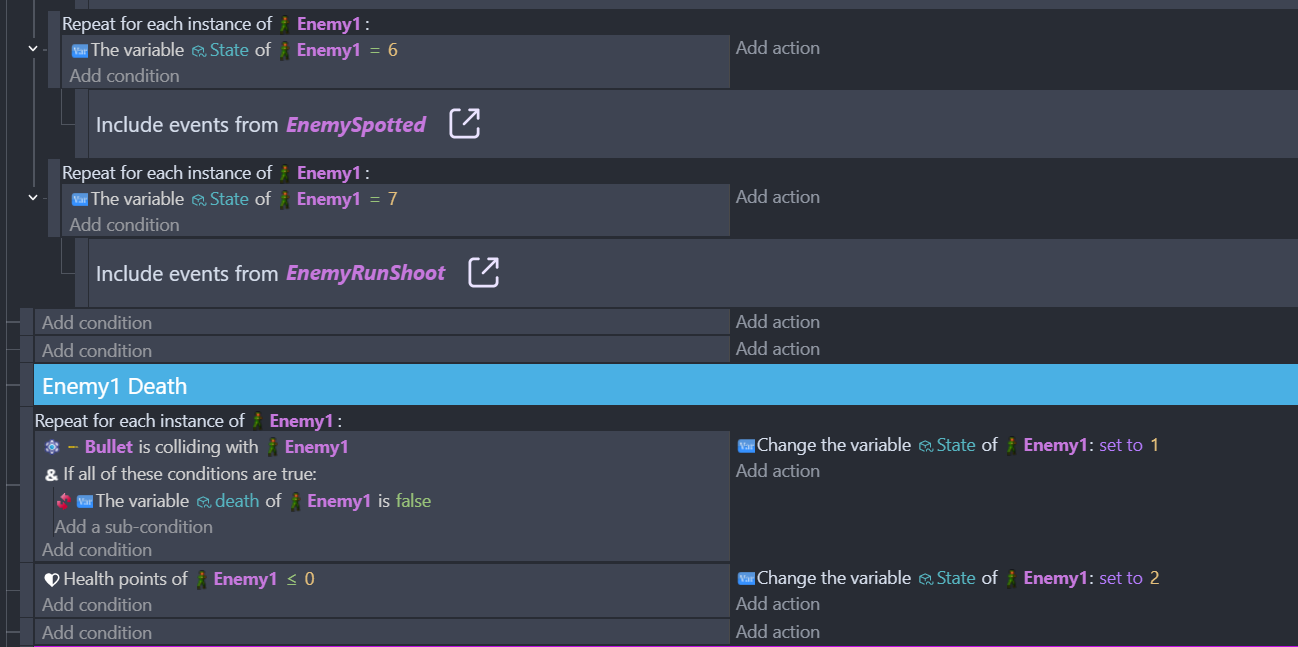1298x647 pixels.
Task: Click the variable icon in the 'set to 2' action
Action: 745,579
